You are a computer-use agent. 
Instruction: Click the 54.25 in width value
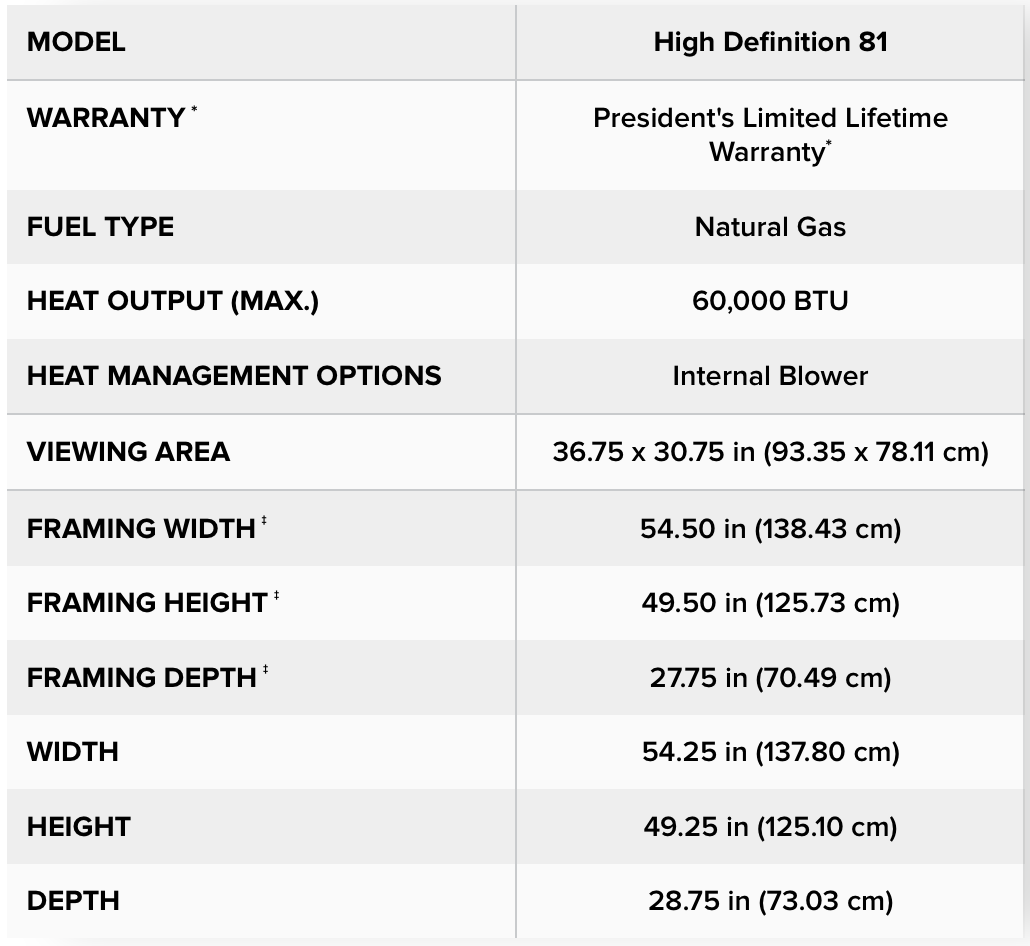click(x=770, y=751)
